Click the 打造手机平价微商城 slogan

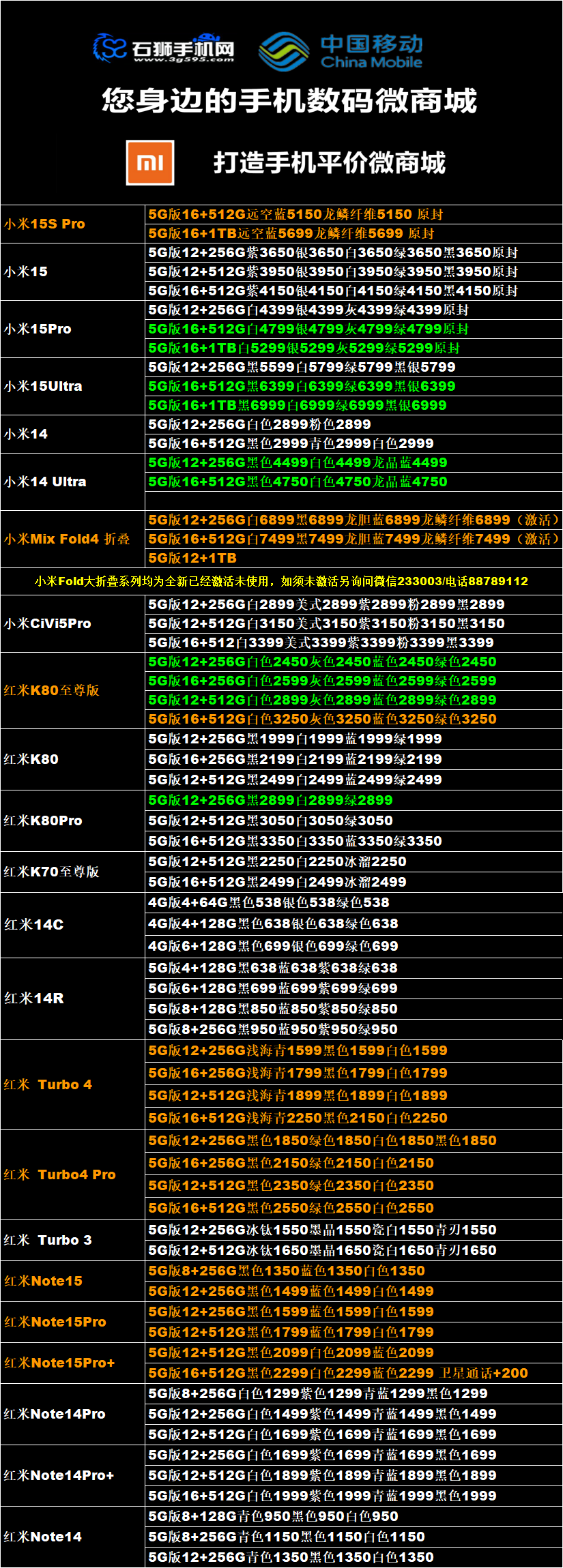[329, 163]
